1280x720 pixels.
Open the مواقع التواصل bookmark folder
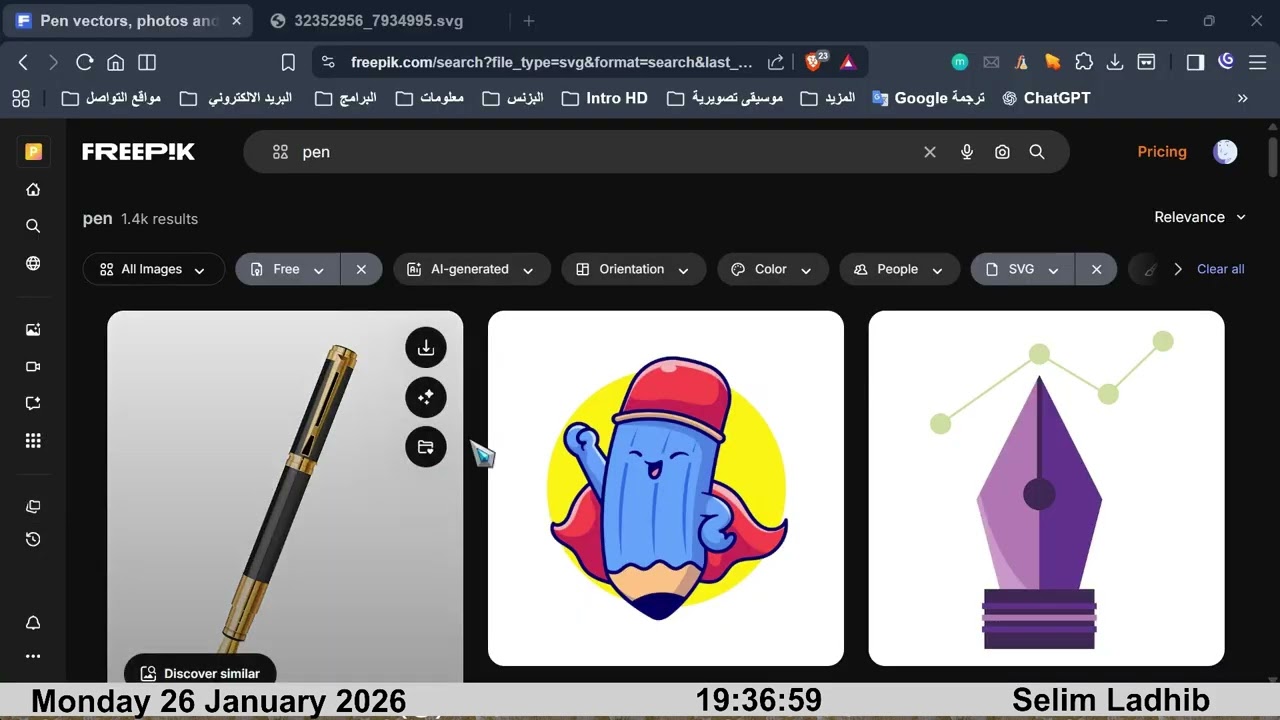[111, 98]
